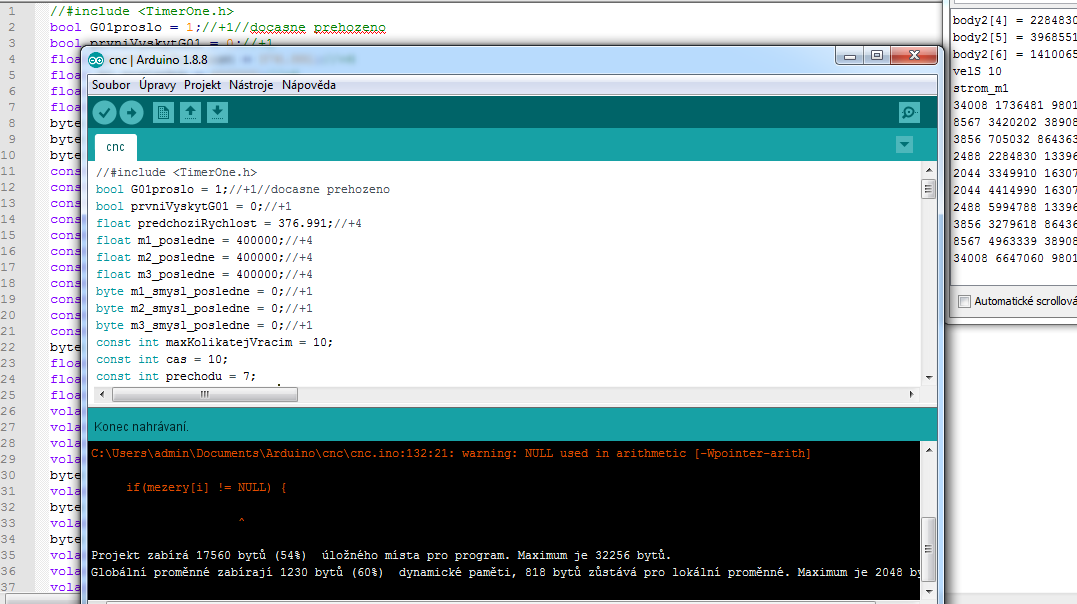Screen dimensions: 1077x604
Task: Click horizontal scrollbar left arrow in editor
Action: coord(102,394)
